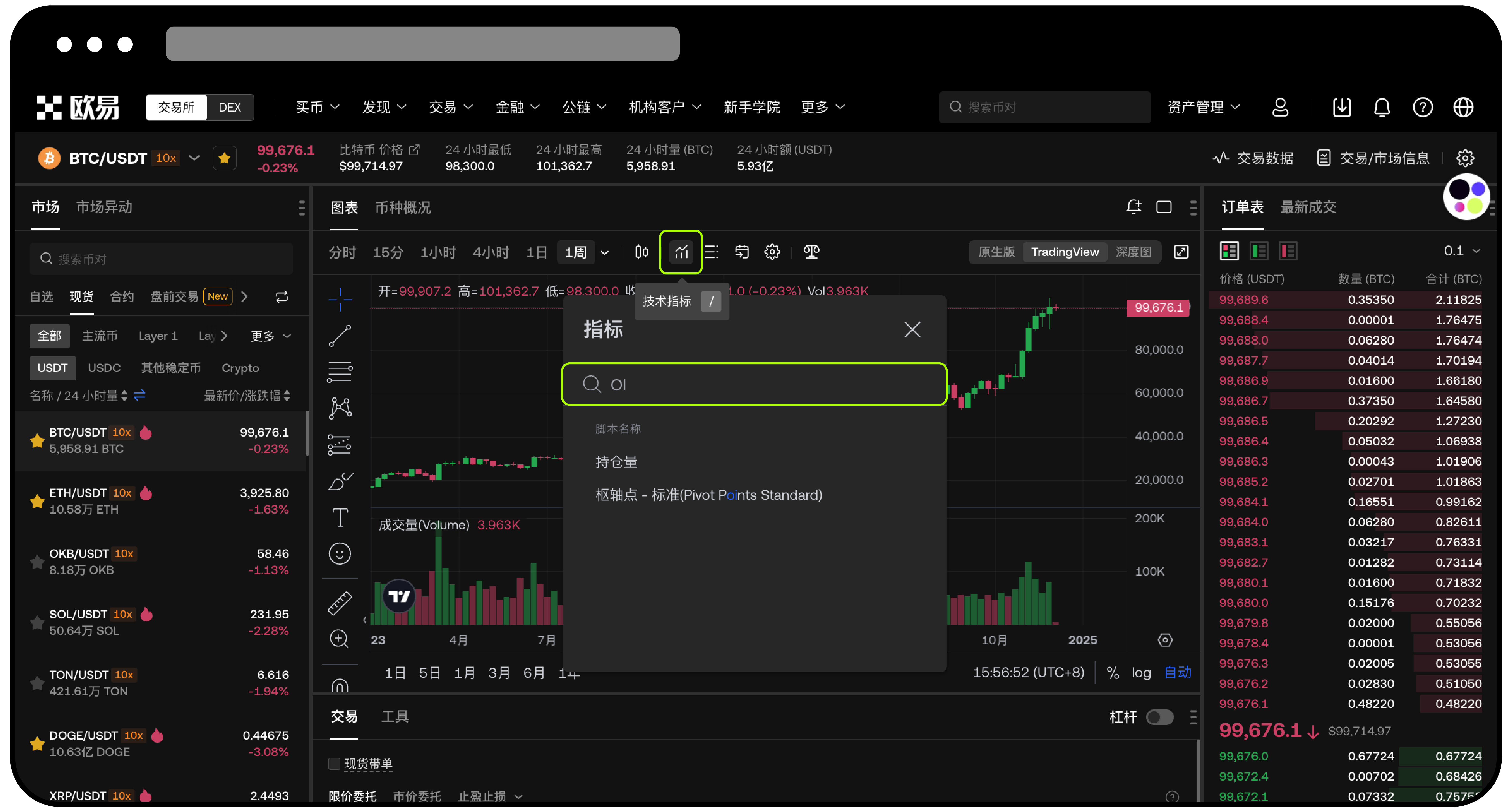Check the 现货带单 checkbox

(334, 764)
